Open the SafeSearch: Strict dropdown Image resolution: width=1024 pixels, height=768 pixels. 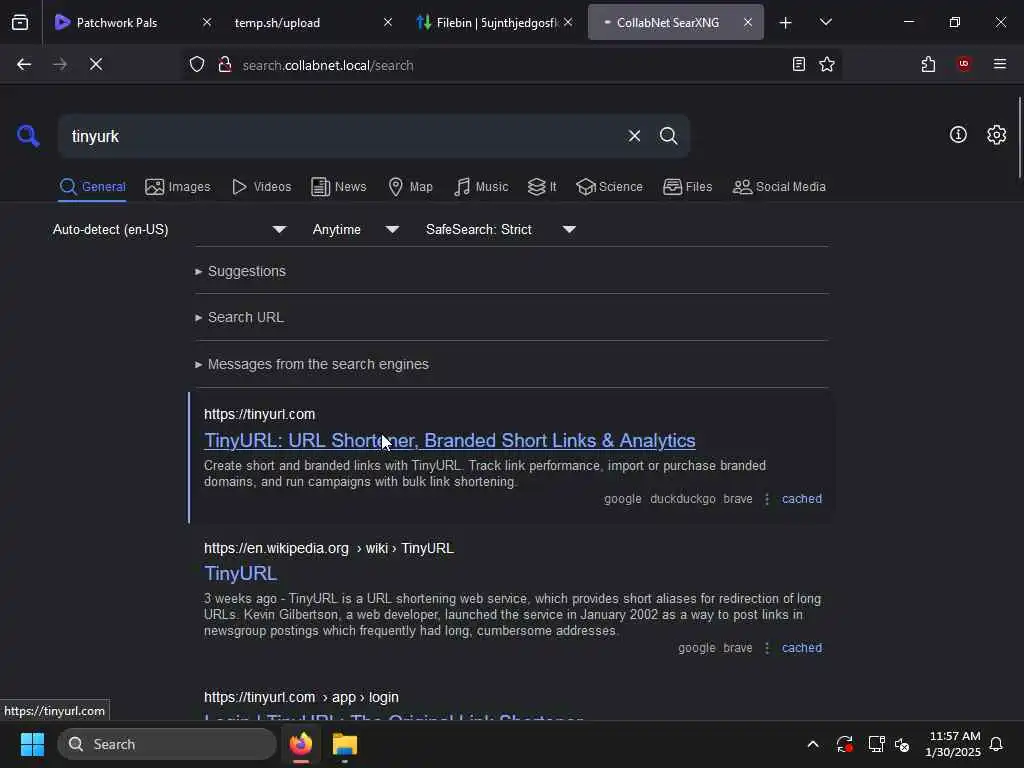tap(500, 229)
